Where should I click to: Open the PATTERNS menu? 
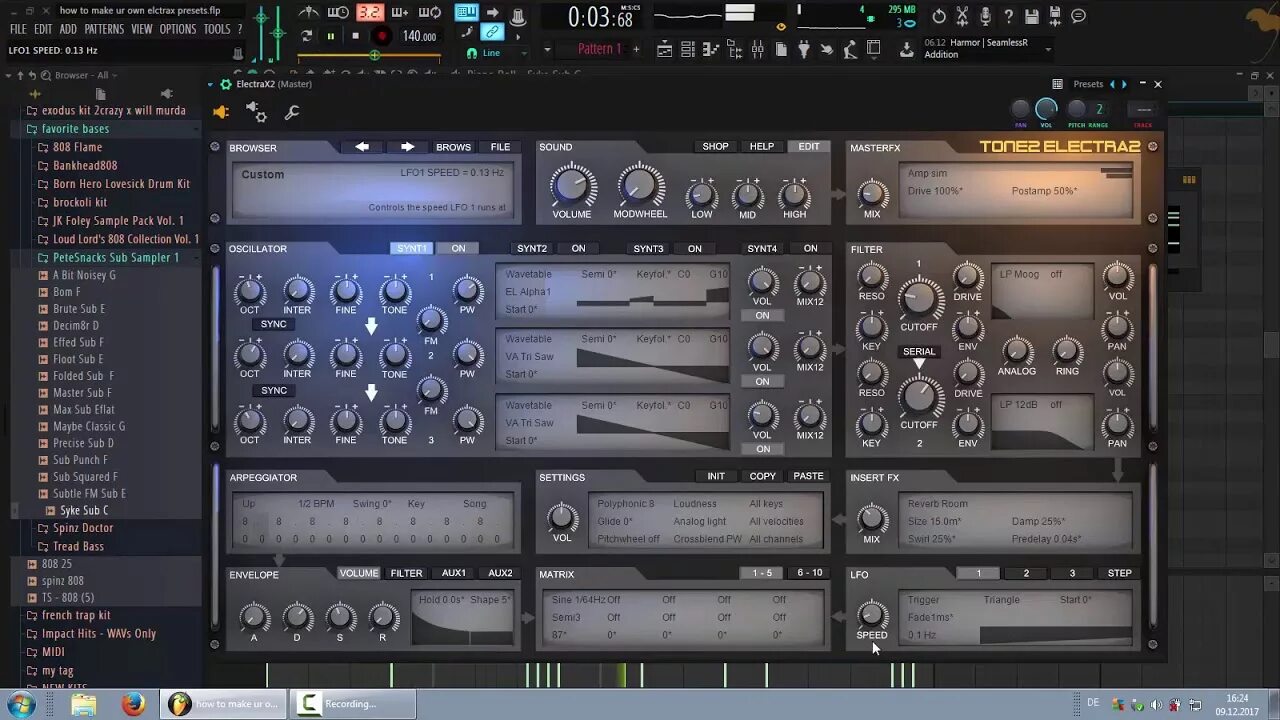pyautogui.click(x=104, y=29)
